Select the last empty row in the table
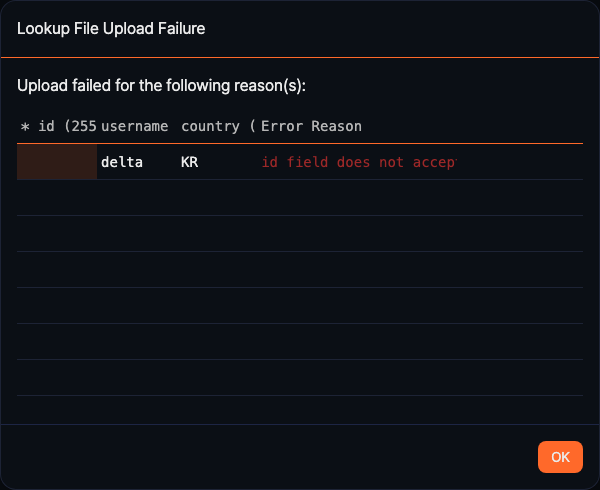 point(300,410)
